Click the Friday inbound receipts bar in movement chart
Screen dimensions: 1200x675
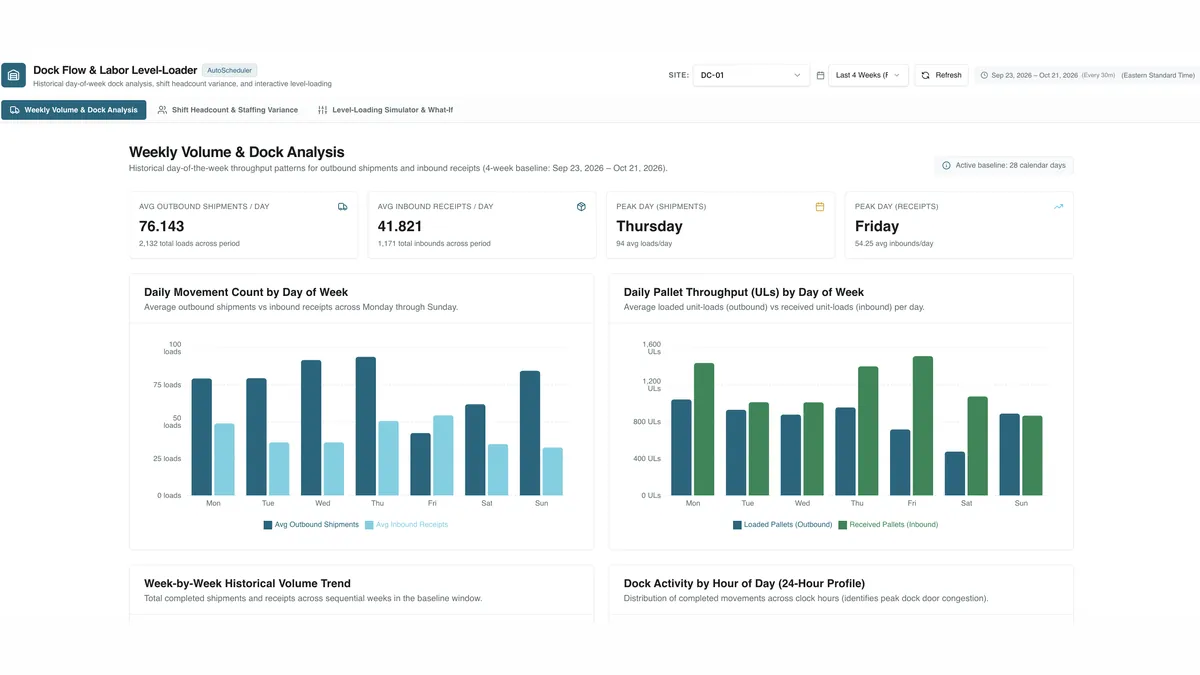pyautogui.click(x=443, y=455)
